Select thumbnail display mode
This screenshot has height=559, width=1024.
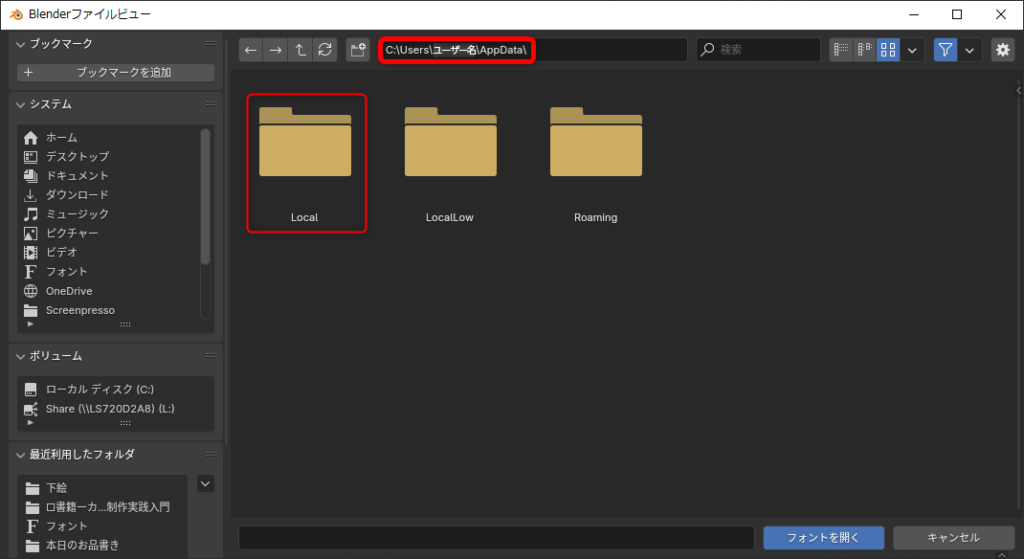tap(888, 50)
